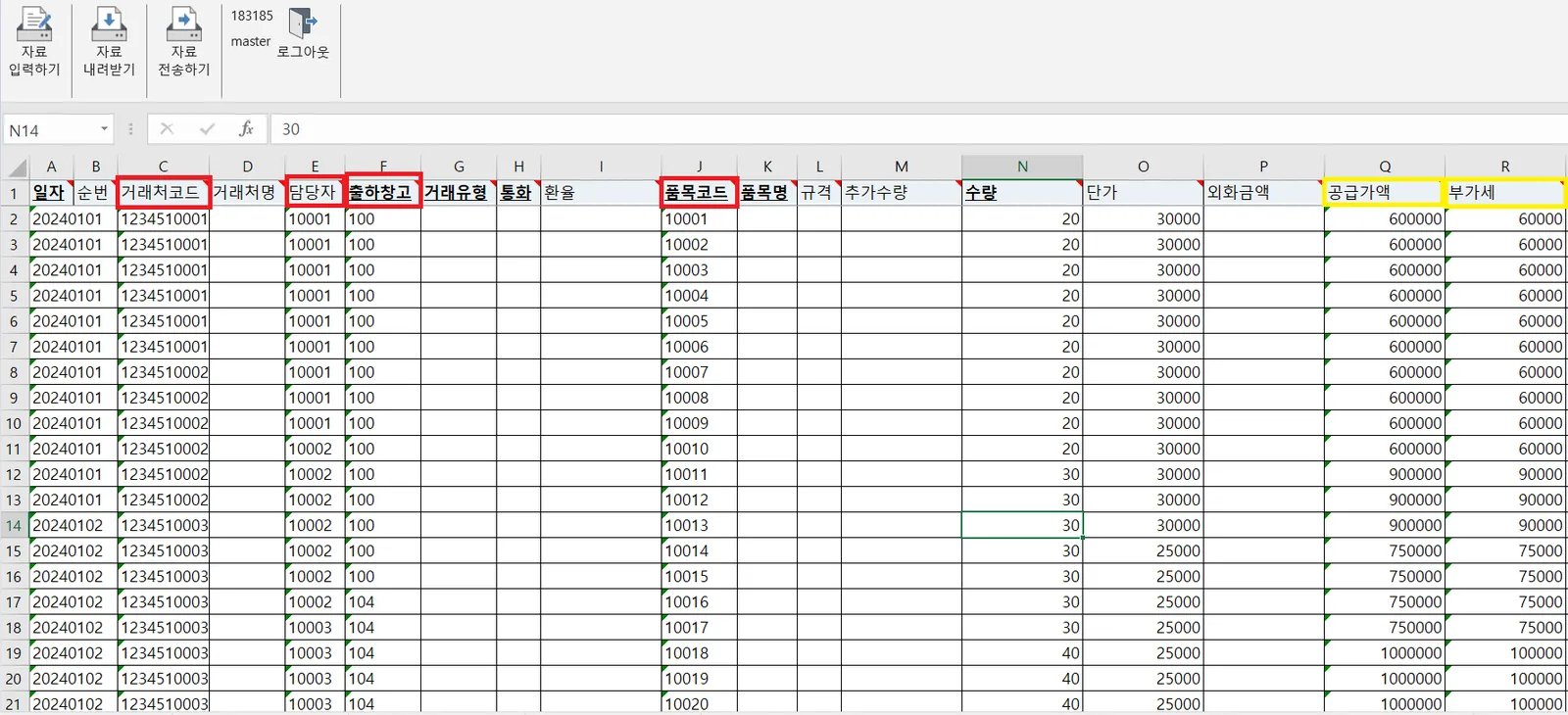Click the select-all corner triangle
This screenshot has width=1568, height=715.
click(15, 166)
